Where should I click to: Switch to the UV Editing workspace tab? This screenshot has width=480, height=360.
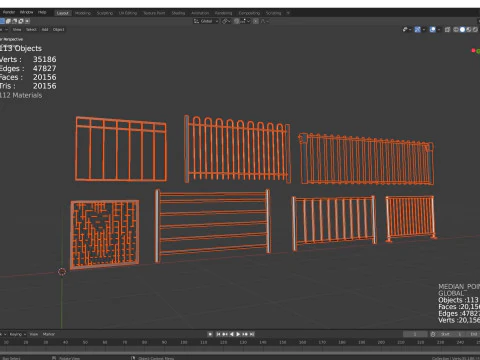[128, 13]
